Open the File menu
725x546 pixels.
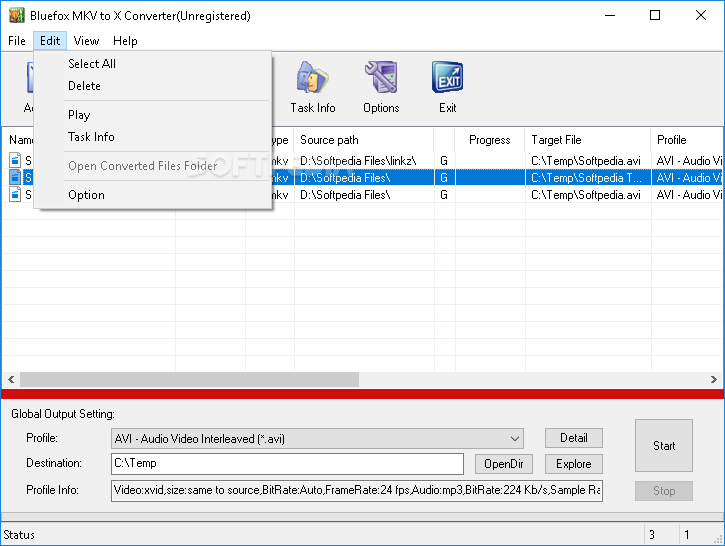pyautogui.click(x=17, y=41)
